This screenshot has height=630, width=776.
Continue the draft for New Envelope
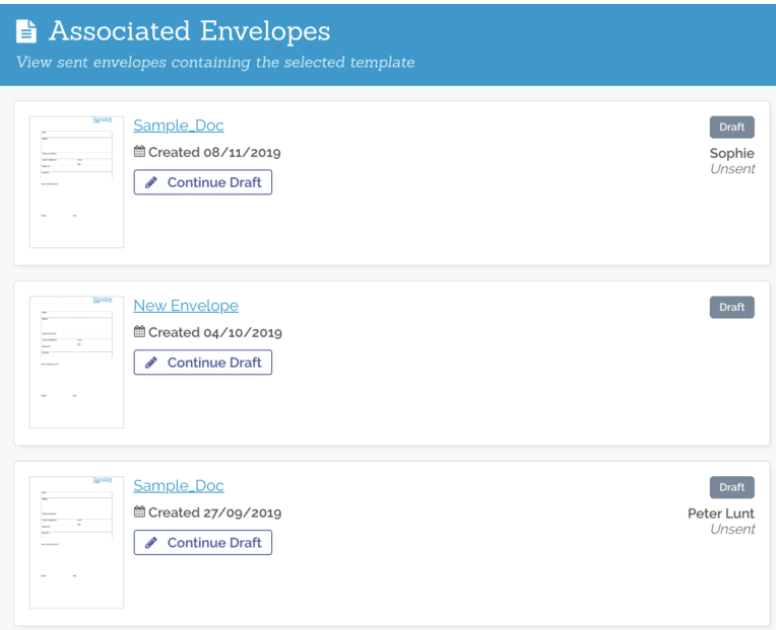click(x=203, y=362)
